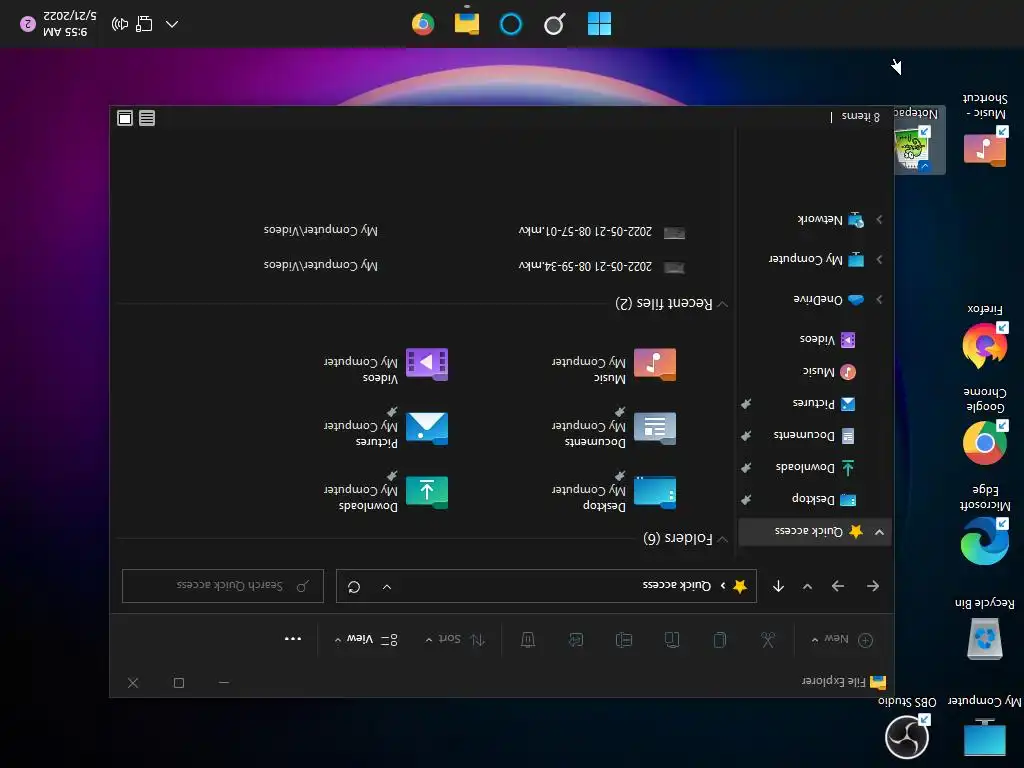Viewport: 1024px width, 768px height.
Task: Click the Rename icon in Explorer toolbar
Action: point(624,640)
